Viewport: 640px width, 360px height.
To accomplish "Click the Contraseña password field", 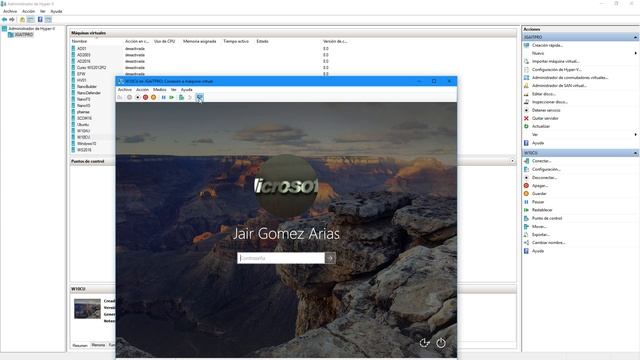I will tap(281, 258).
